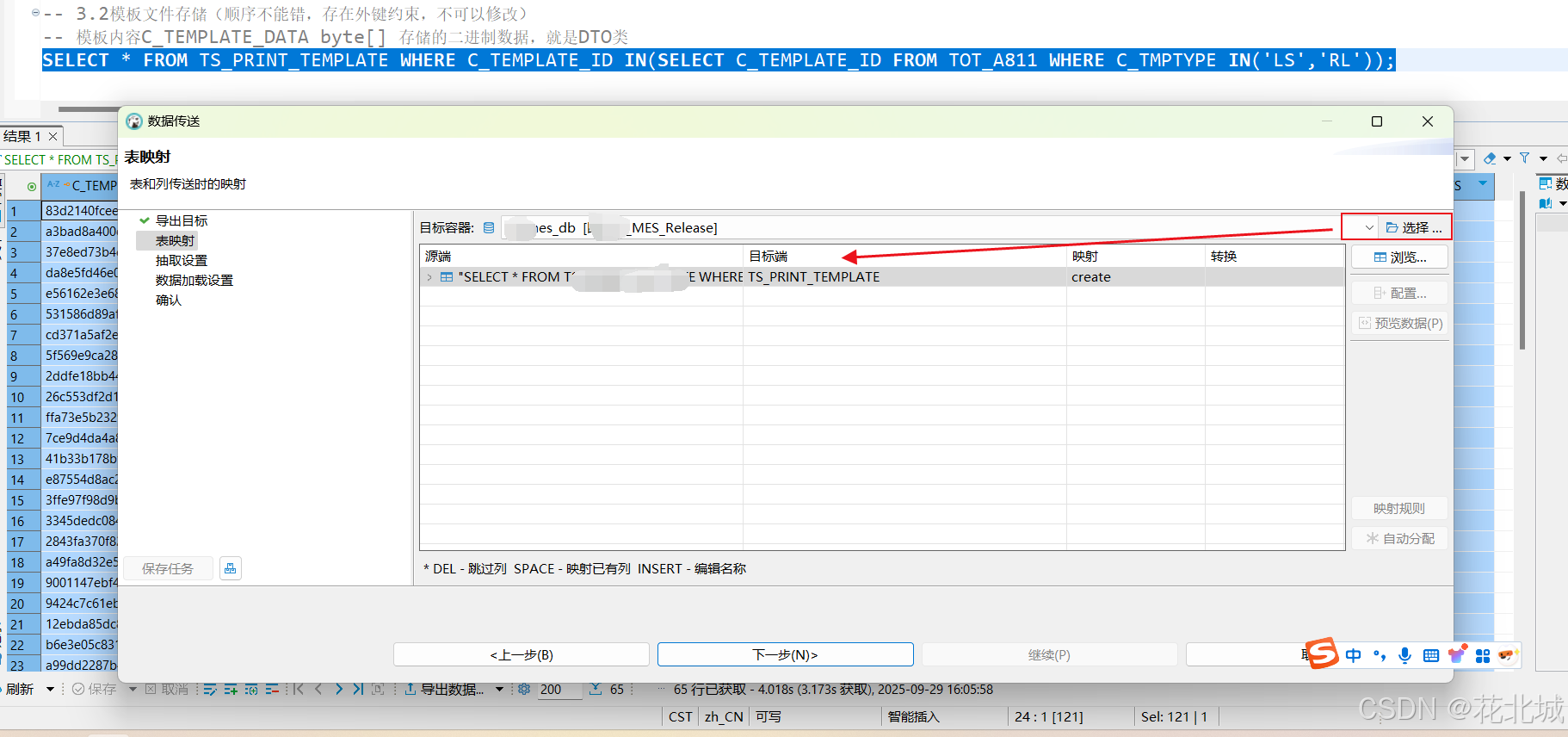This screenshot has width=1568, height=737.
Task: Expand the SELECT * FROM source row
Action: (429, 277)
